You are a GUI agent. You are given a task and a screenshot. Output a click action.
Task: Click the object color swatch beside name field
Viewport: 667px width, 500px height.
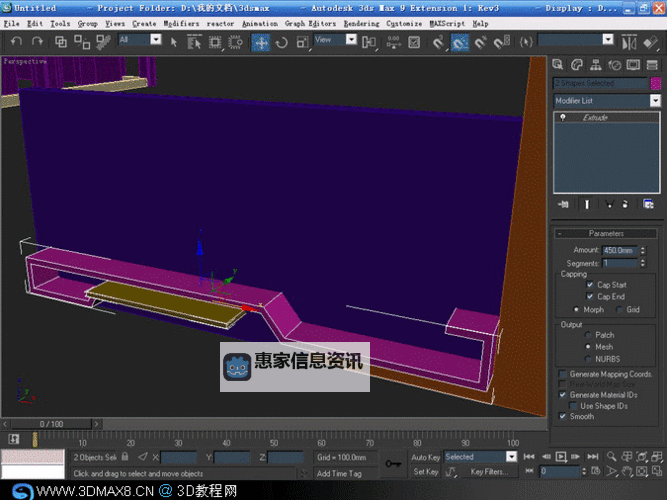pos(654,84)
